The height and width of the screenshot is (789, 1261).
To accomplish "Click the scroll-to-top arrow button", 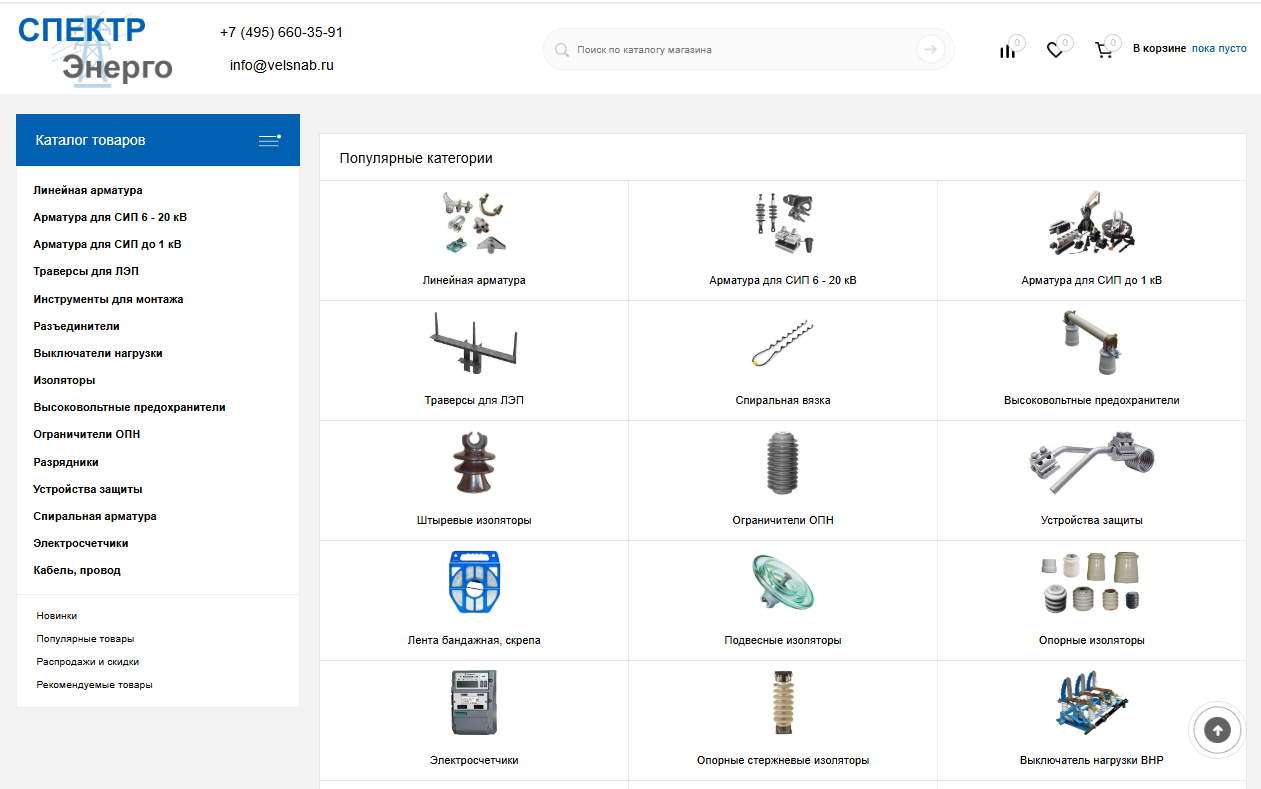I will [x=1217, y=730].
